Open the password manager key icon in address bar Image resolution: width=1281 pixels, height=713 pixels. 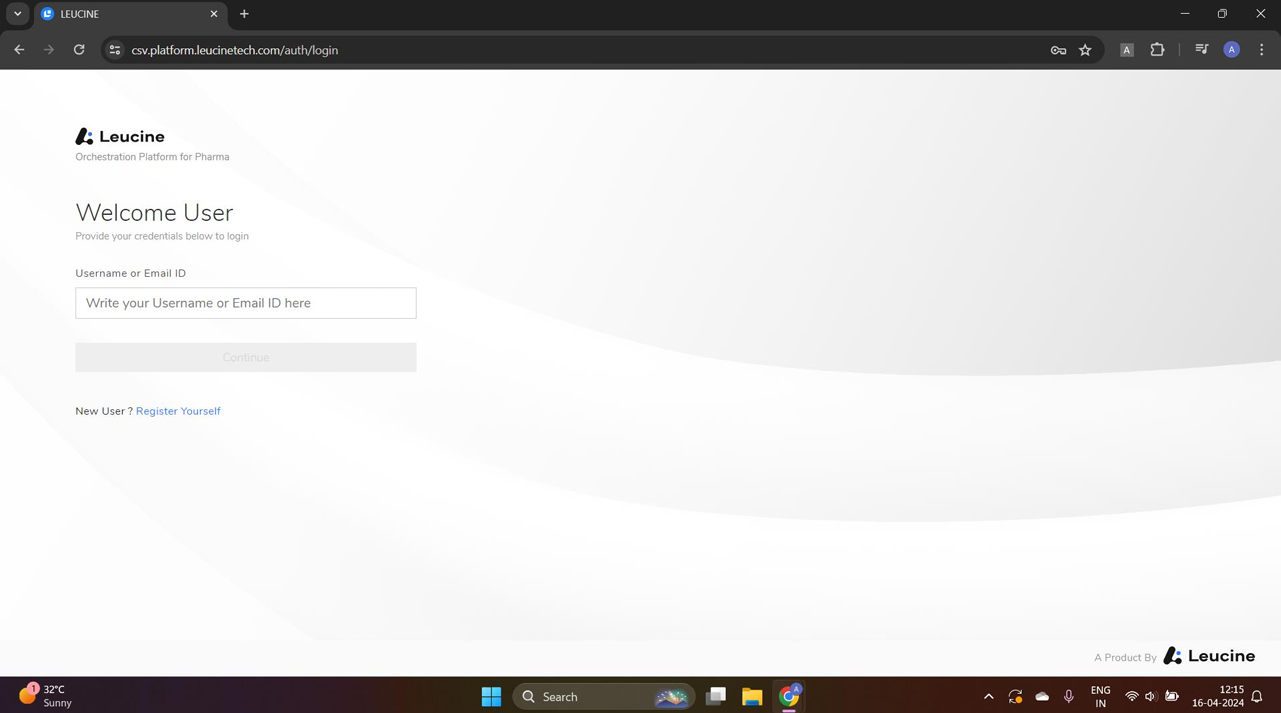tap(1057, 49)
